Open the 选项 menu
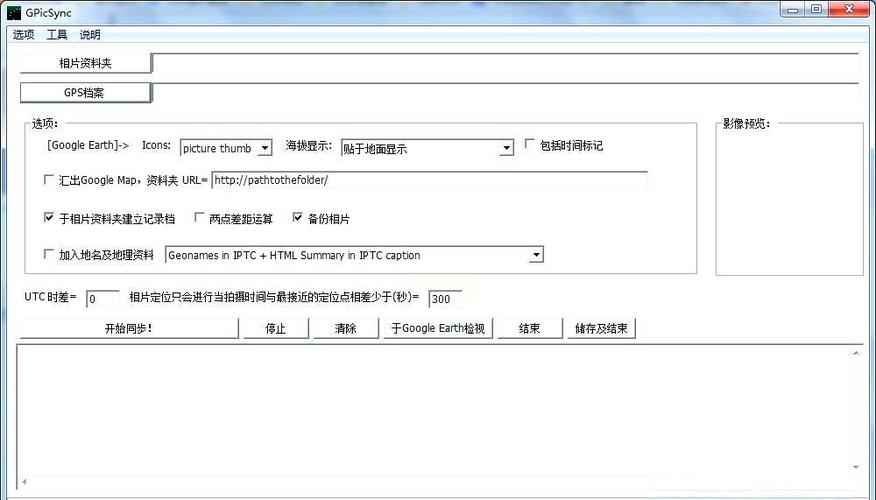The image size is (876, 500). pos(23,35)
